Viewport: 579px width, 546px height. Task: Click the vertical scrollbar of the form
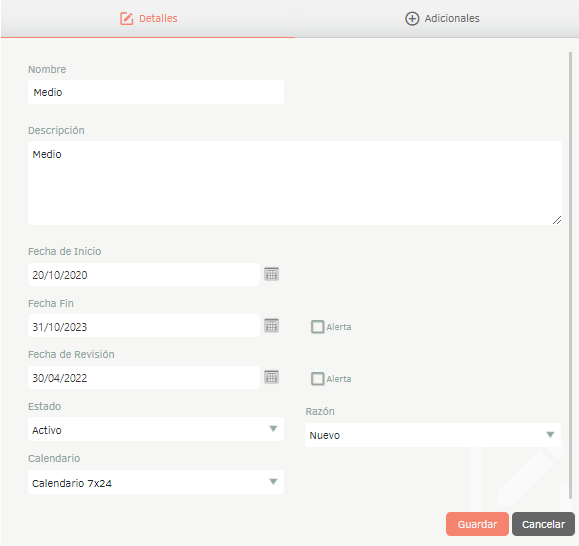[570, 275]
